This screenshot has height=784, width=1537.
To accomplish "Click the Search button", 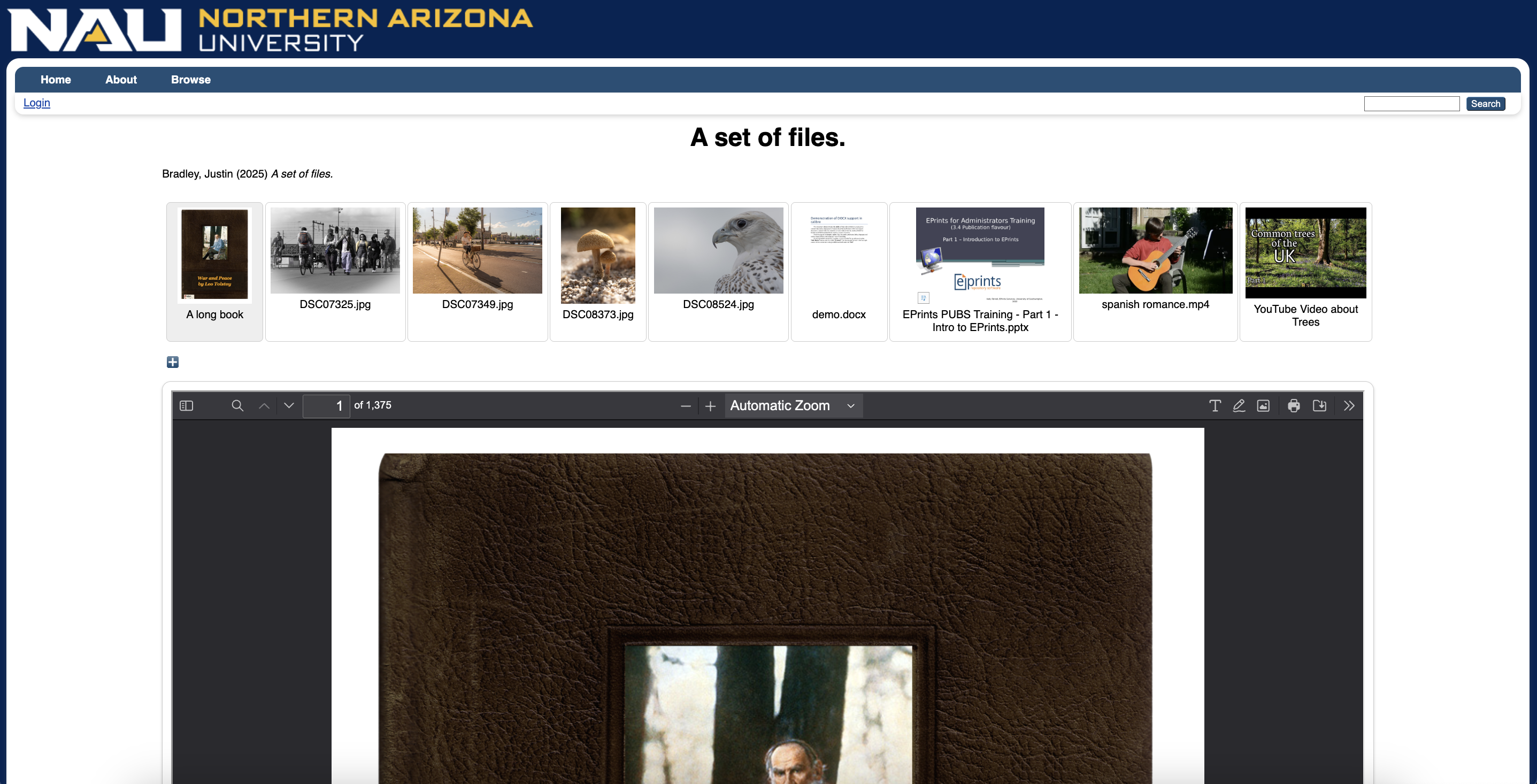I will [1486, 104].
